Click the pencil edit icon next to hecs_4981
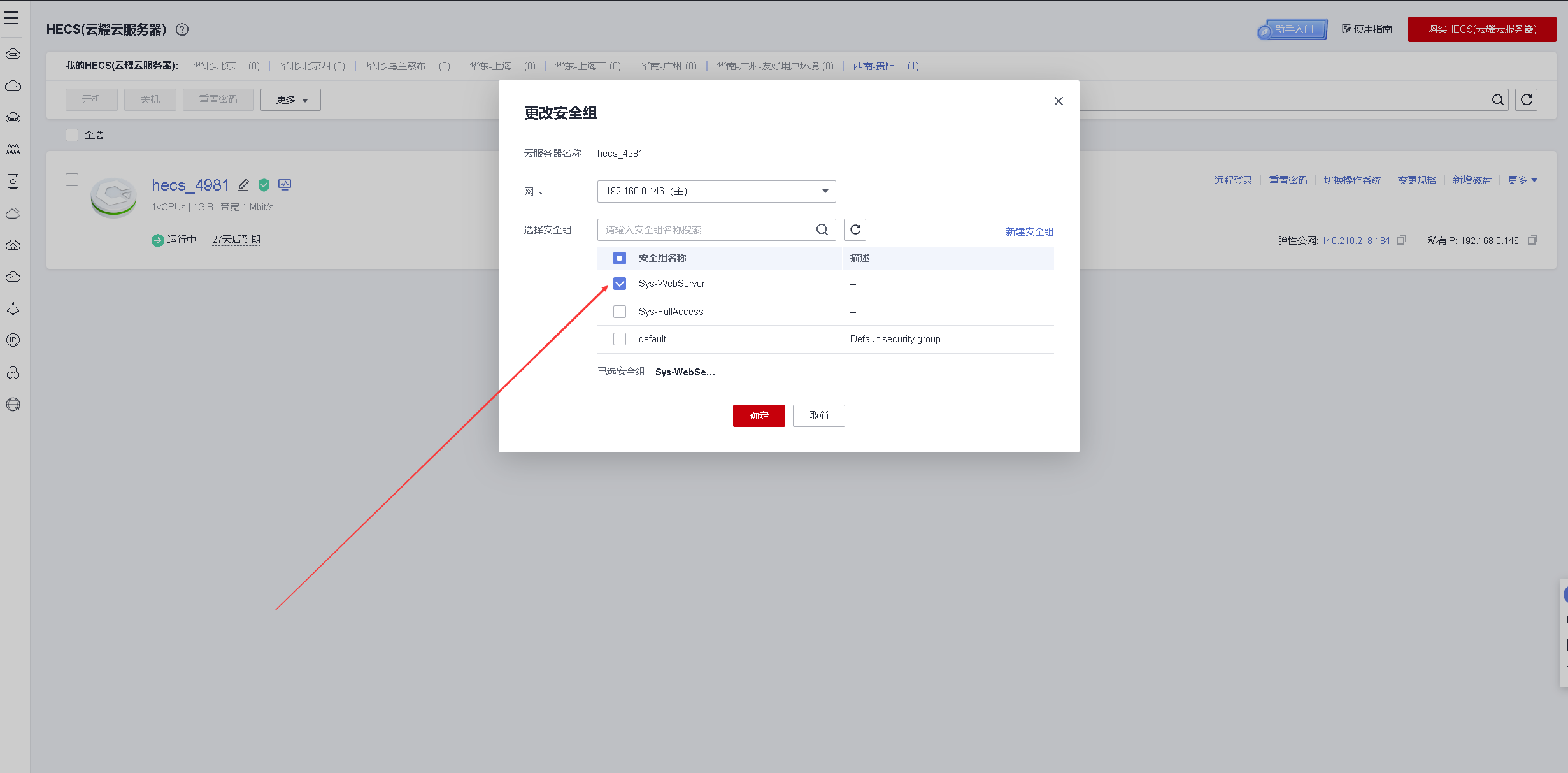This screenshot has height=773, width=1568. coord(243,185)
